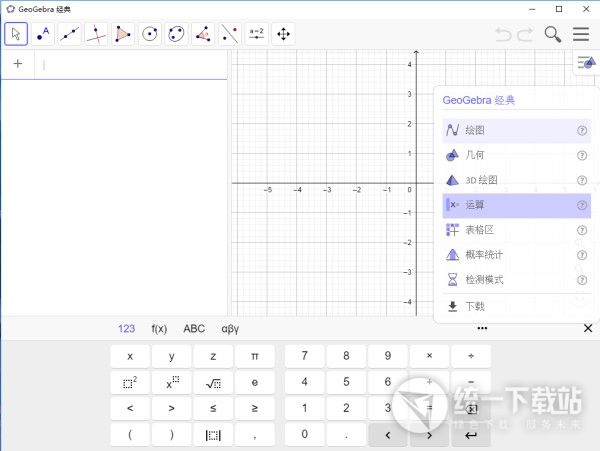Image resolution: width=600 pixels, height=451 pixels.
Task: Open help icon next to 表格区
Action: pos(582,230)
